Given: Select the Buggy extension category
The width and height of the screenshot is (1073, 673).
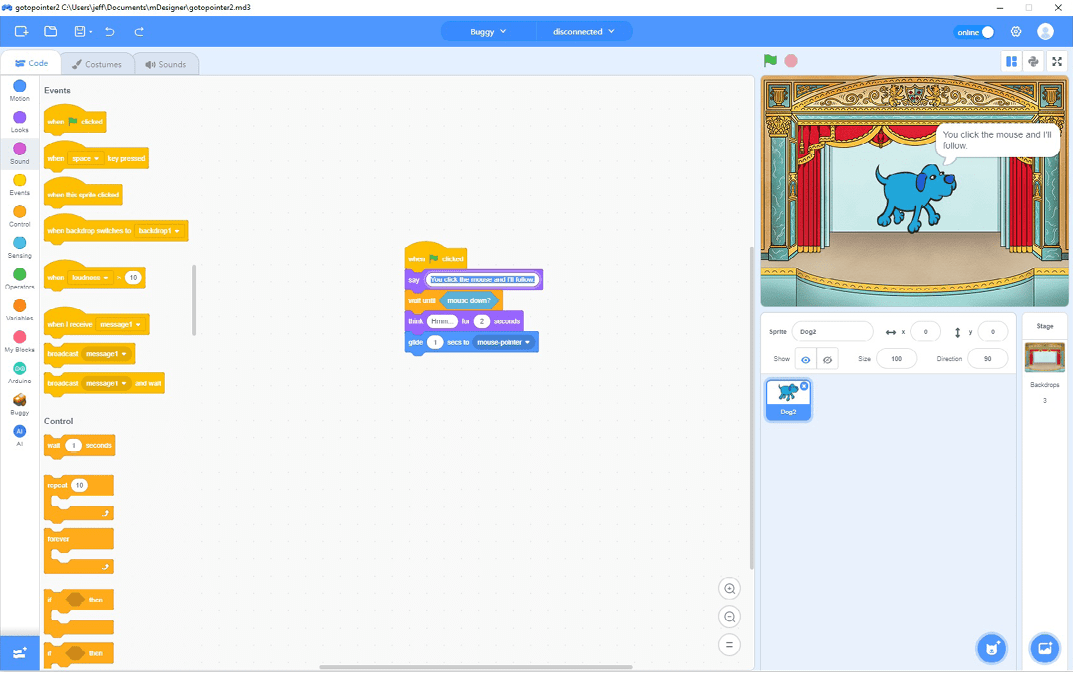Looking at the screenshot, I should [x=20, y=404].
